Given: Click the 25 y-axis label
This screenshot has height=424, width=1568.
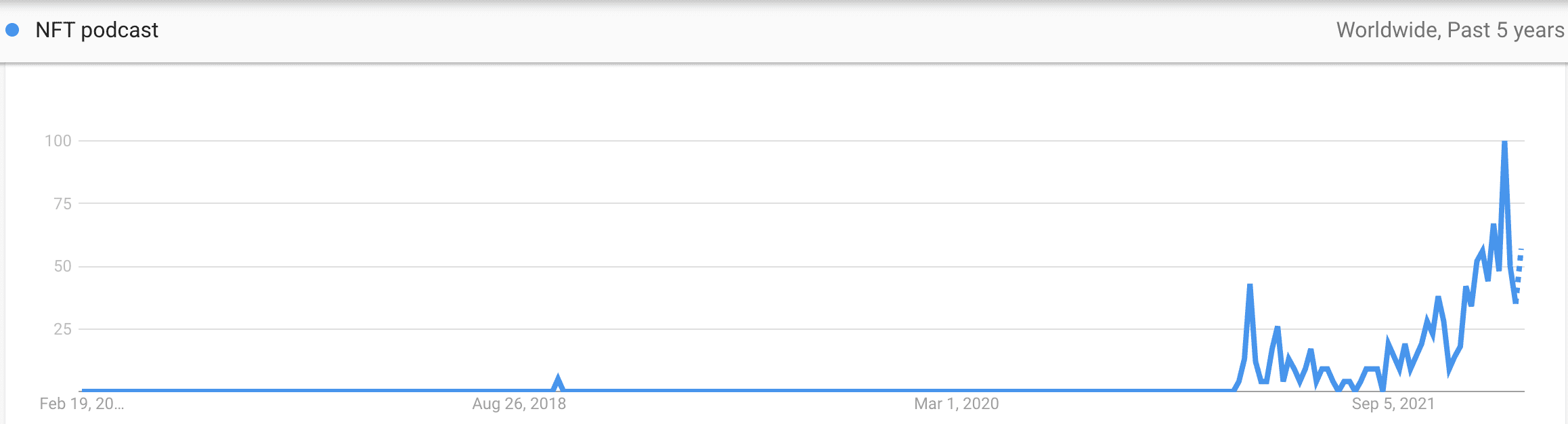Looking at the screenshot, I should click(x=62, y=329).
